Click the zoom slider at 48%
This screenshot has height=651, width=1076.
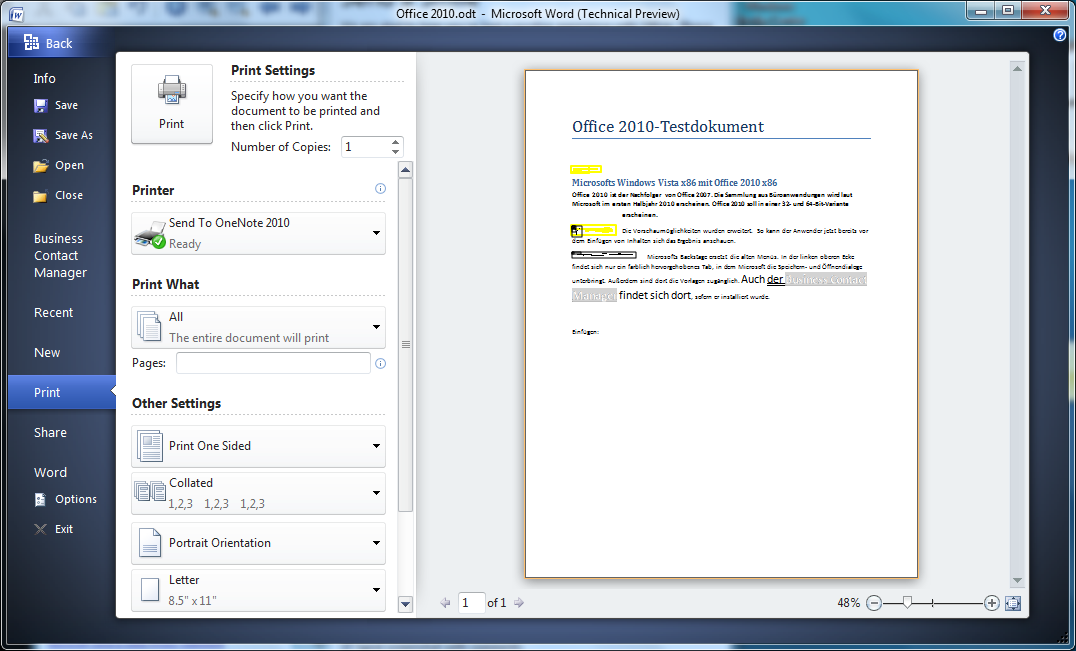pos(907,603)
